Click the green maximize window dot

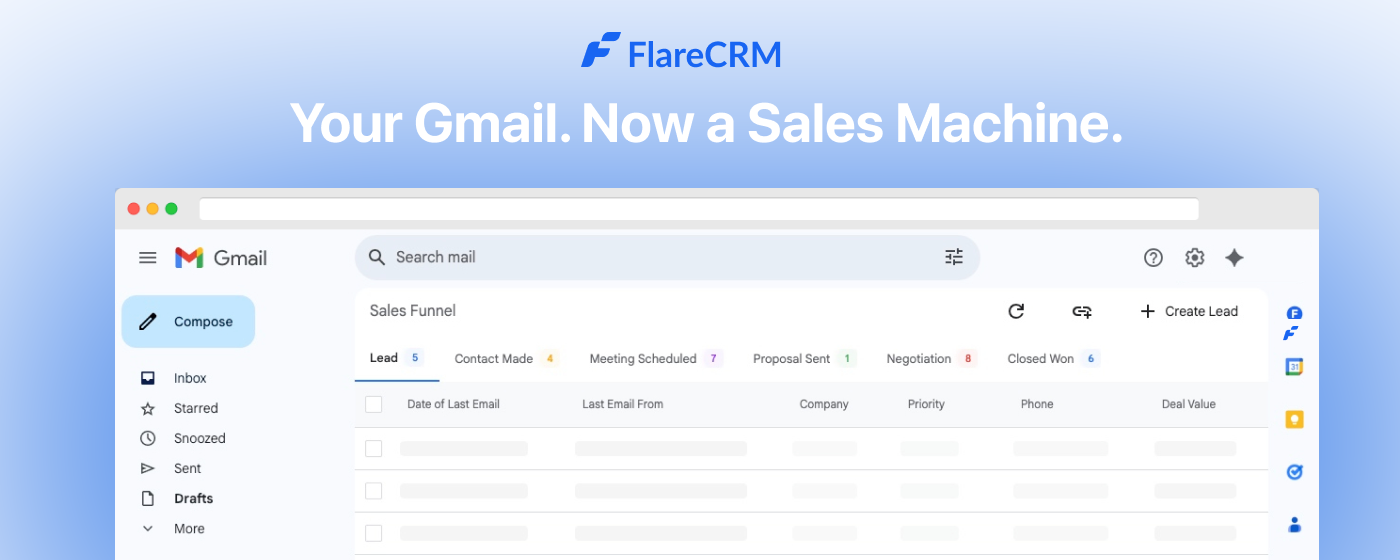click(171, 209)
